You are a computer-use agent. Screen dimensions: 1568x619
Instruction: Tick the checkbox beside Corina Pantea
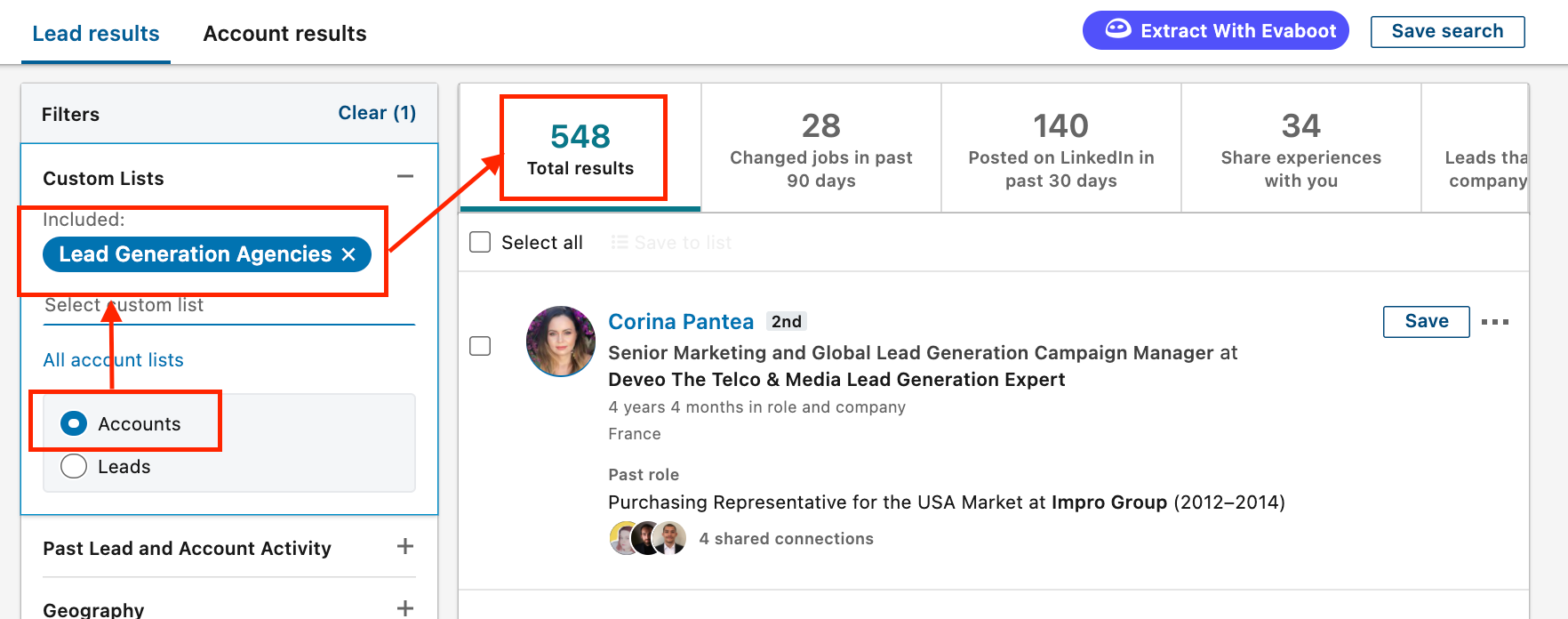coord(480,346)
